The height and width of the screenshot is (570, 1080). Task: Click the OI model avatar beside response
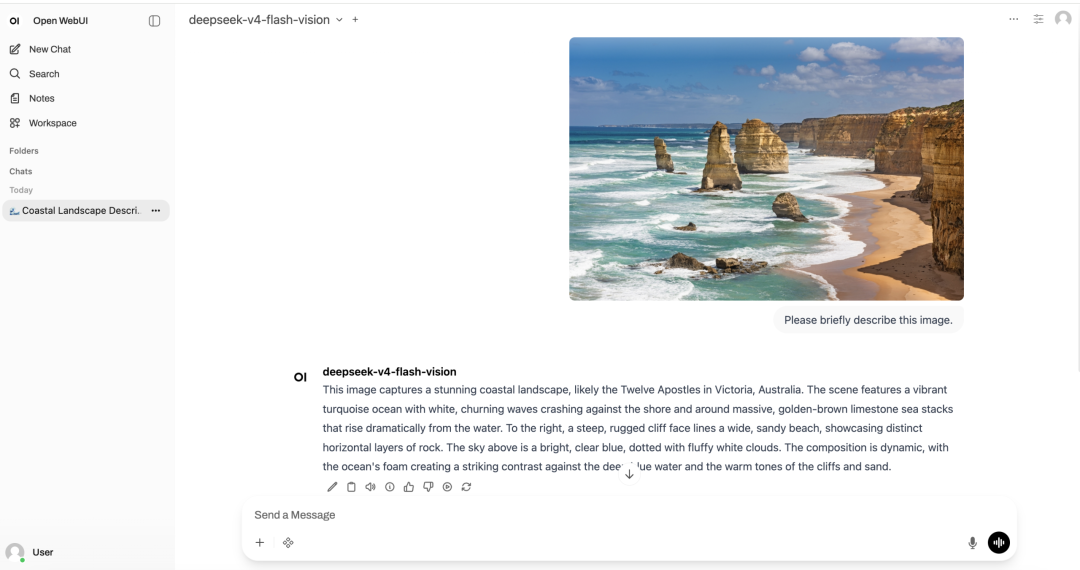[300, 377]
